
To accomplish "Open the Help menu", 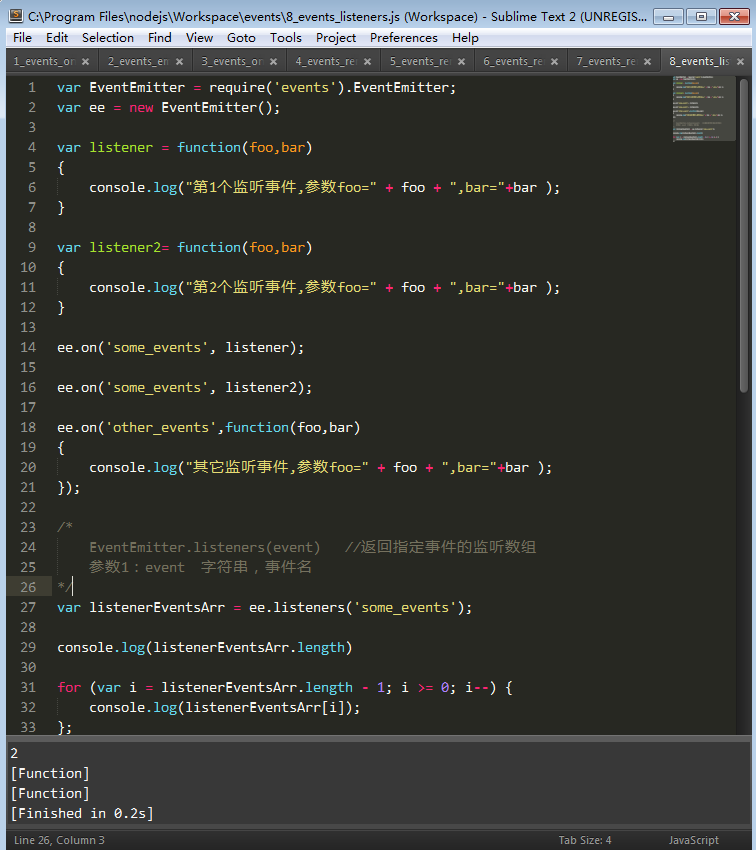I will point(466,38).
